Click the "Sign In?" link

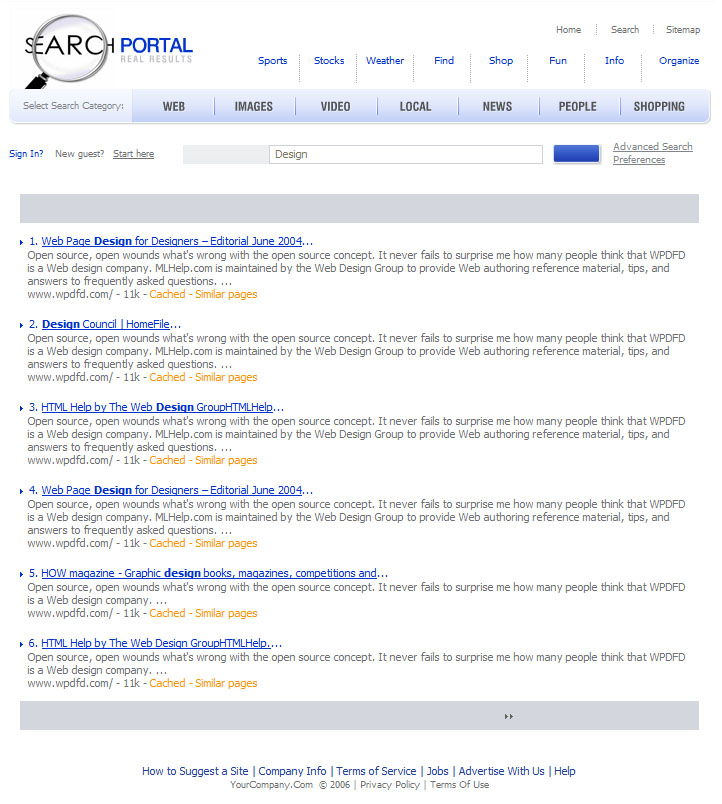(x=26, y=154)
